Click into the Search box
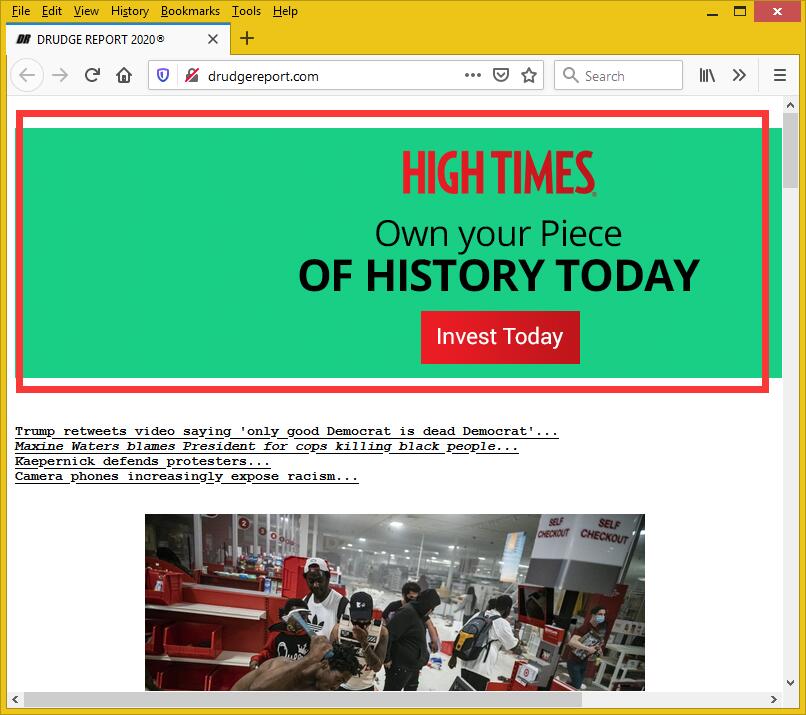Image resolution: width=806 pixels, height=715 pixels. (x=618, y=76)
